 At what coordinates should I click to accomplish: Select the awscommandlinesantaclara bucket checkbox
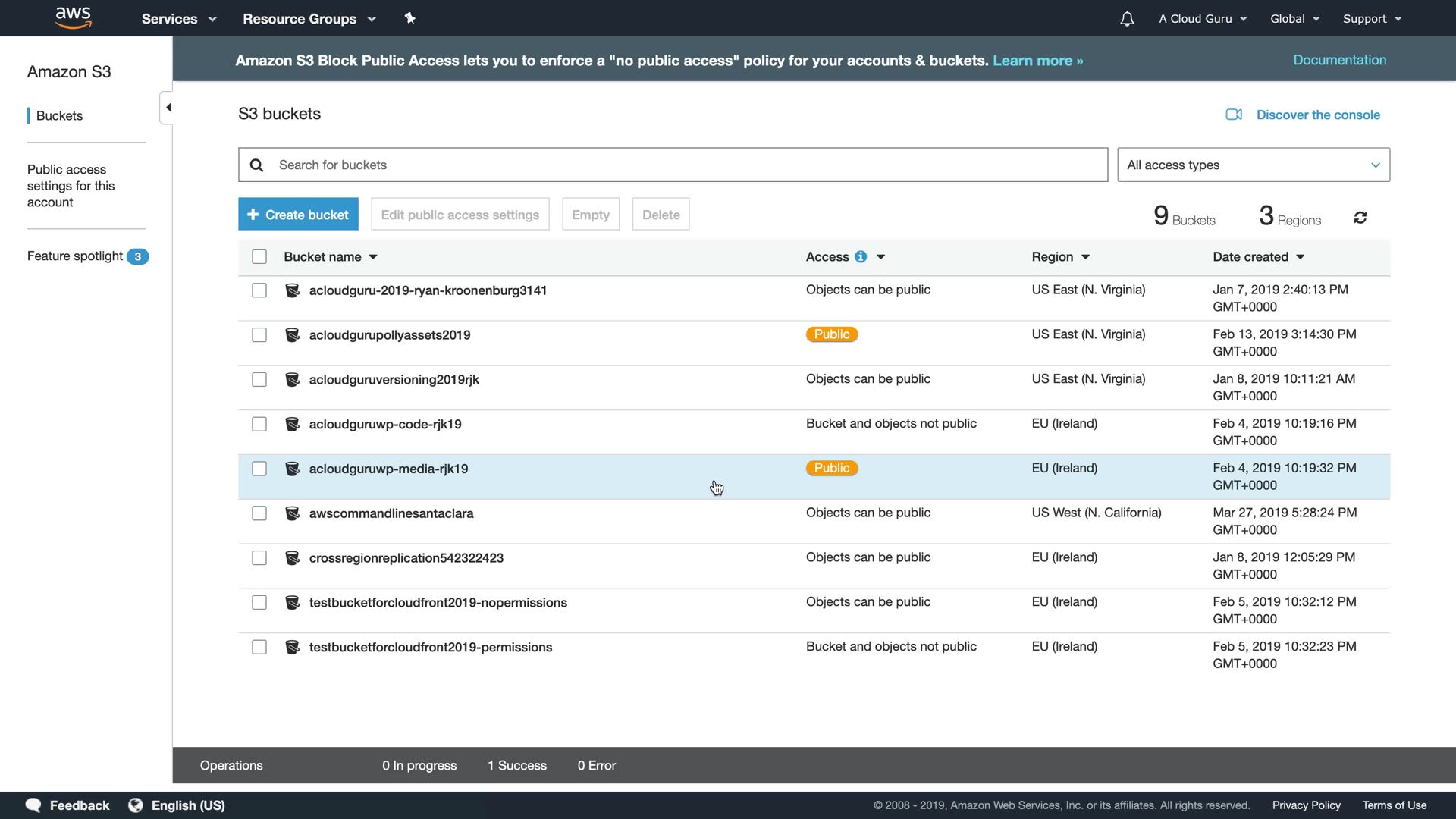coord(259,513)
